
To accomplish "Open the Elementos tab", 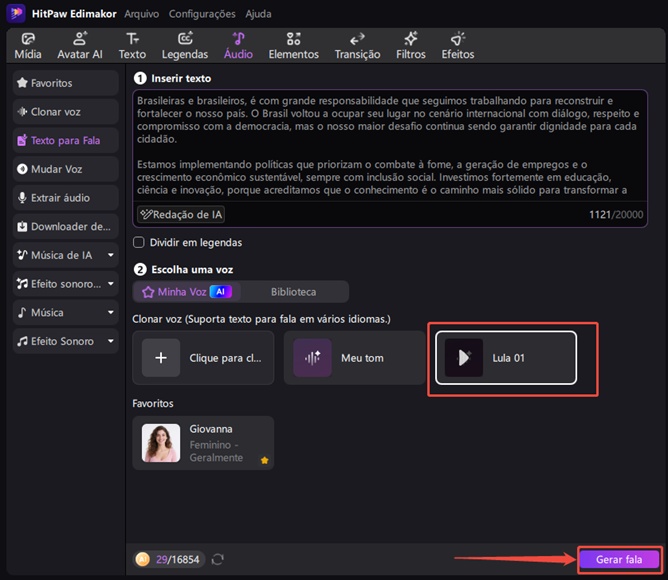I will [294, 46].
